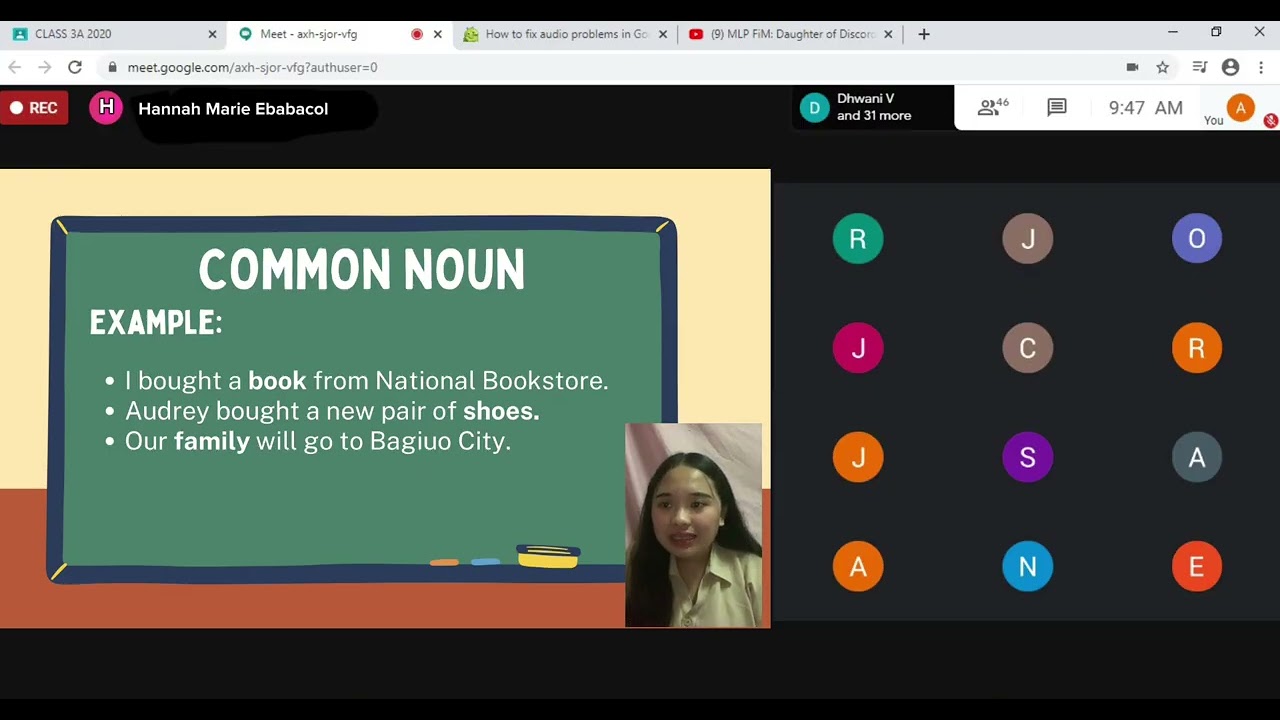
Task: Select the magenta J participant avatar
Action: click(x=858, y=348)
